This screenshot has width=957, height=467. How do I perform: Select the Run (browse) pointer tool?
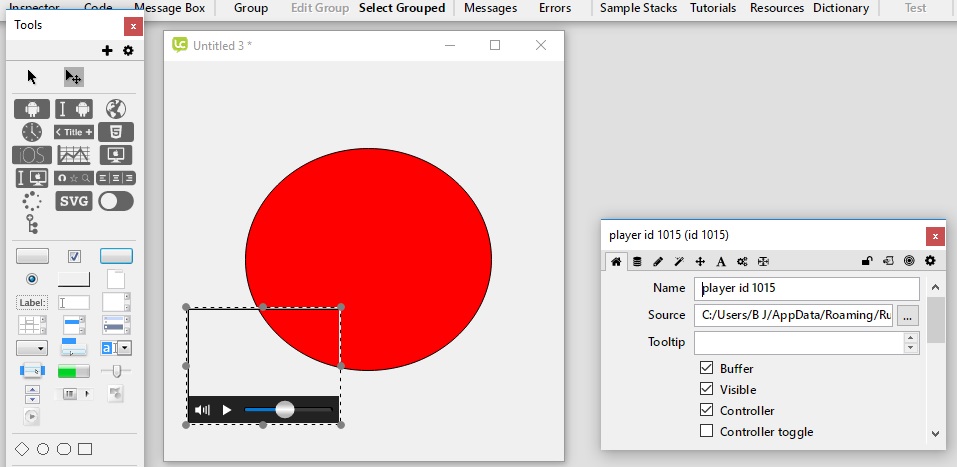coord(32,77)
